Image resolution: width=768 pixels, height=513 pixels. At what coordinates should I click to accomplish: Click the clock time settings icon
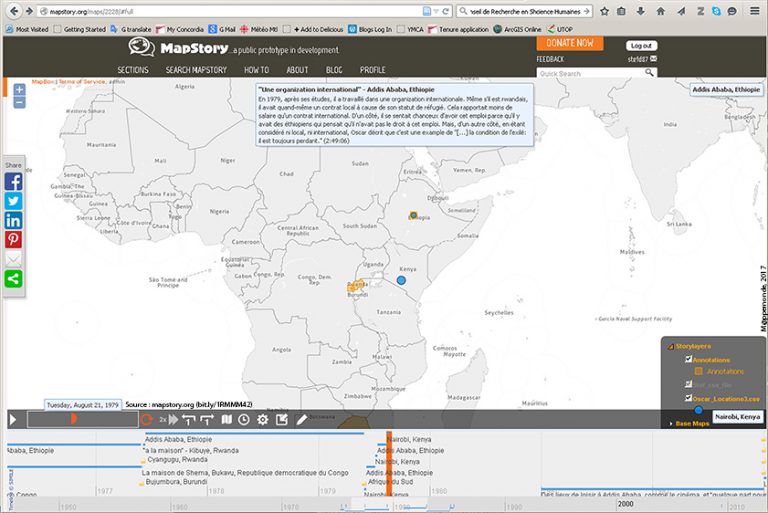[x=244, y=419]
